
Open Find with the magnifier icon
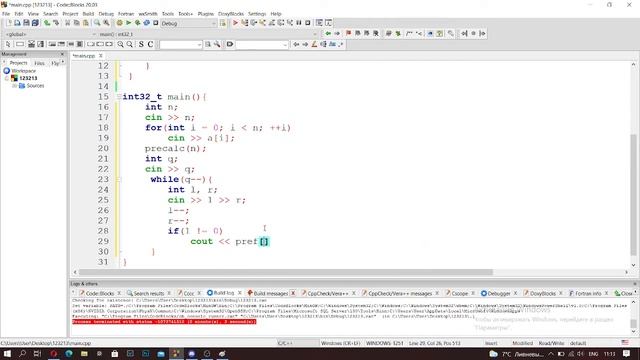[x=97, y=23]
